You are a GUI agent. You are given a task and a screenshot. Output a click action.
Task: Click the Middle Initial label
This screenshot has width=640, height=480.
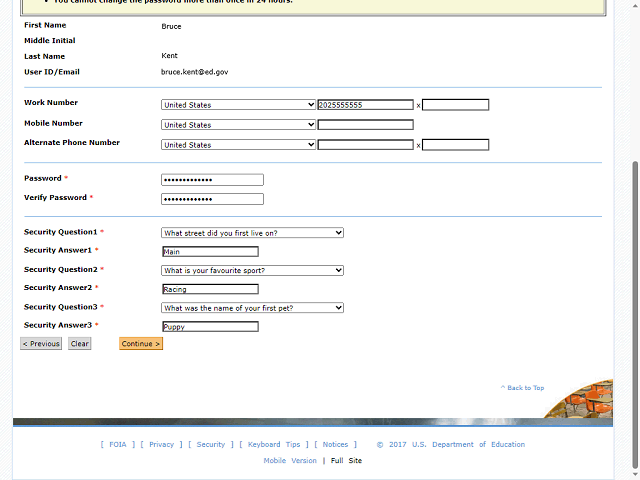50,40
